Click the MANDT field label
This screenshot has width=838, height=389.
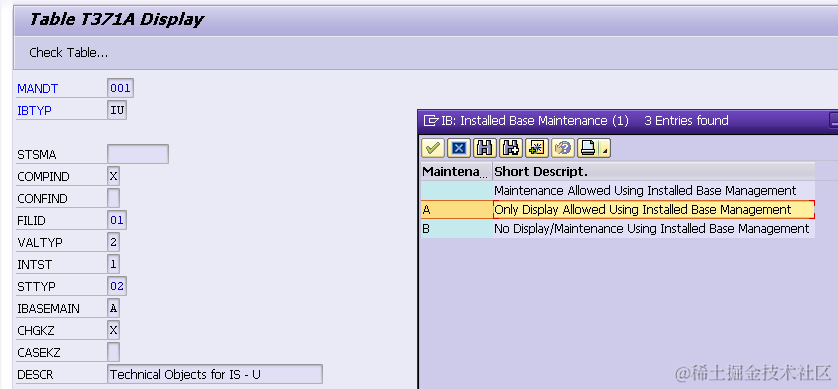[37, 89]
